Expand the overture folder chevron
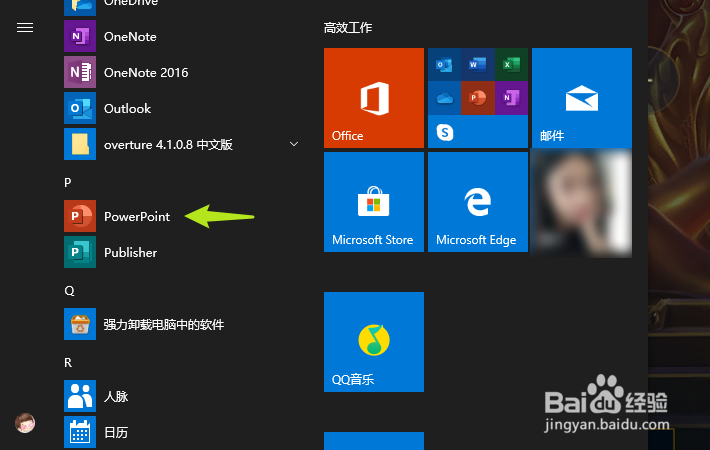The height and width of the screenshot is (450, 710). 294,144
